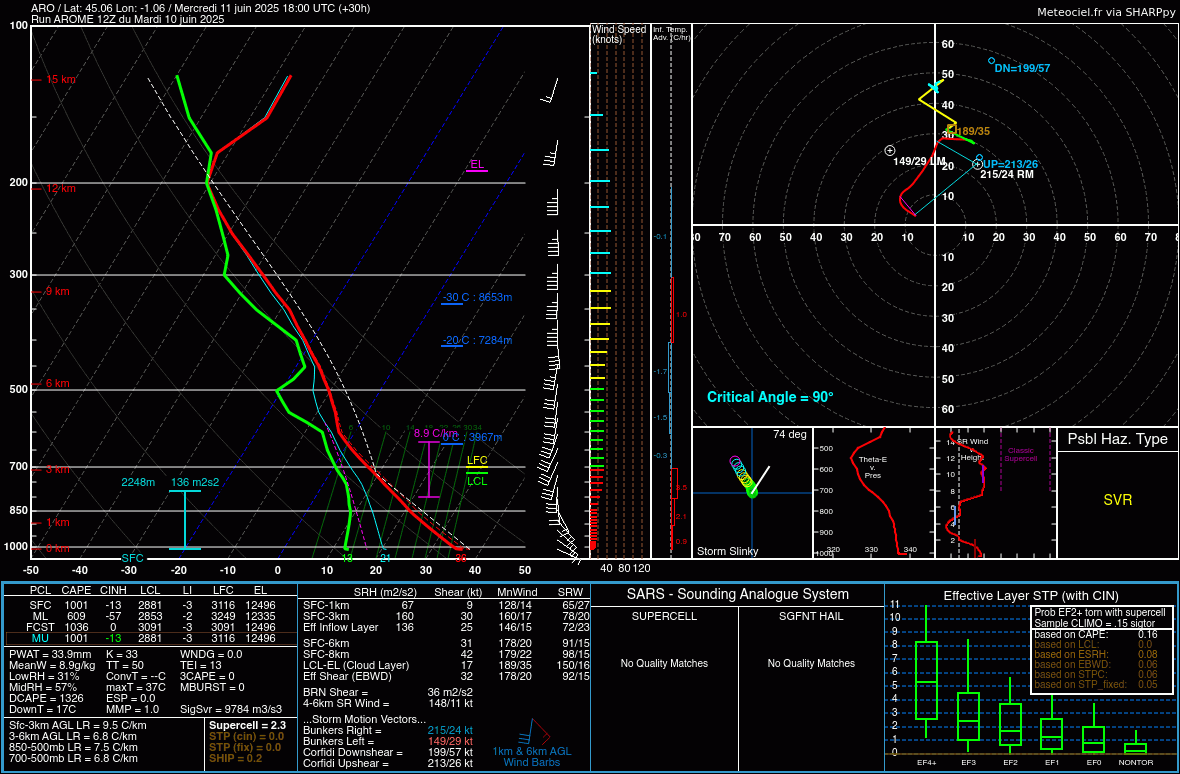
Task: Click the 'Prob EF2+ torn with supercell' box header
Action: (1100, 612)
